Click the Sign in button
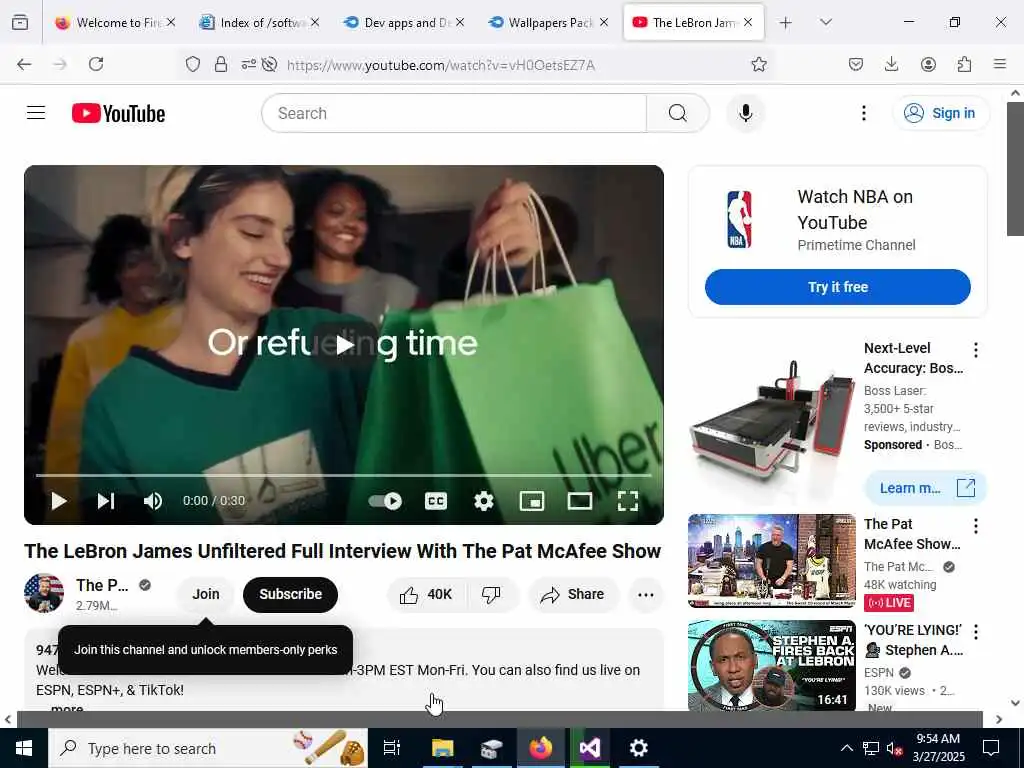 (940, 113)
